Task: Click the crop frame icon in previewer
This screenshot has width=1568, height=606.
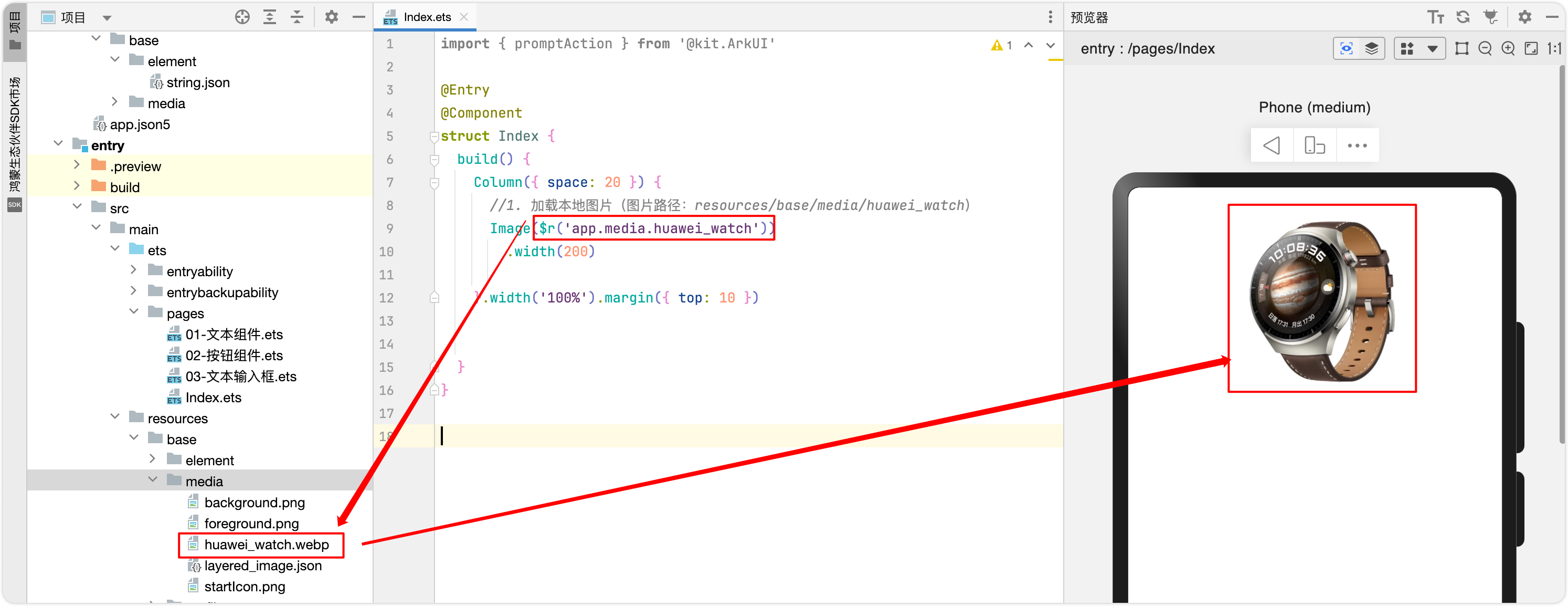Action: pyautogui.click(x=1462, y=49)
